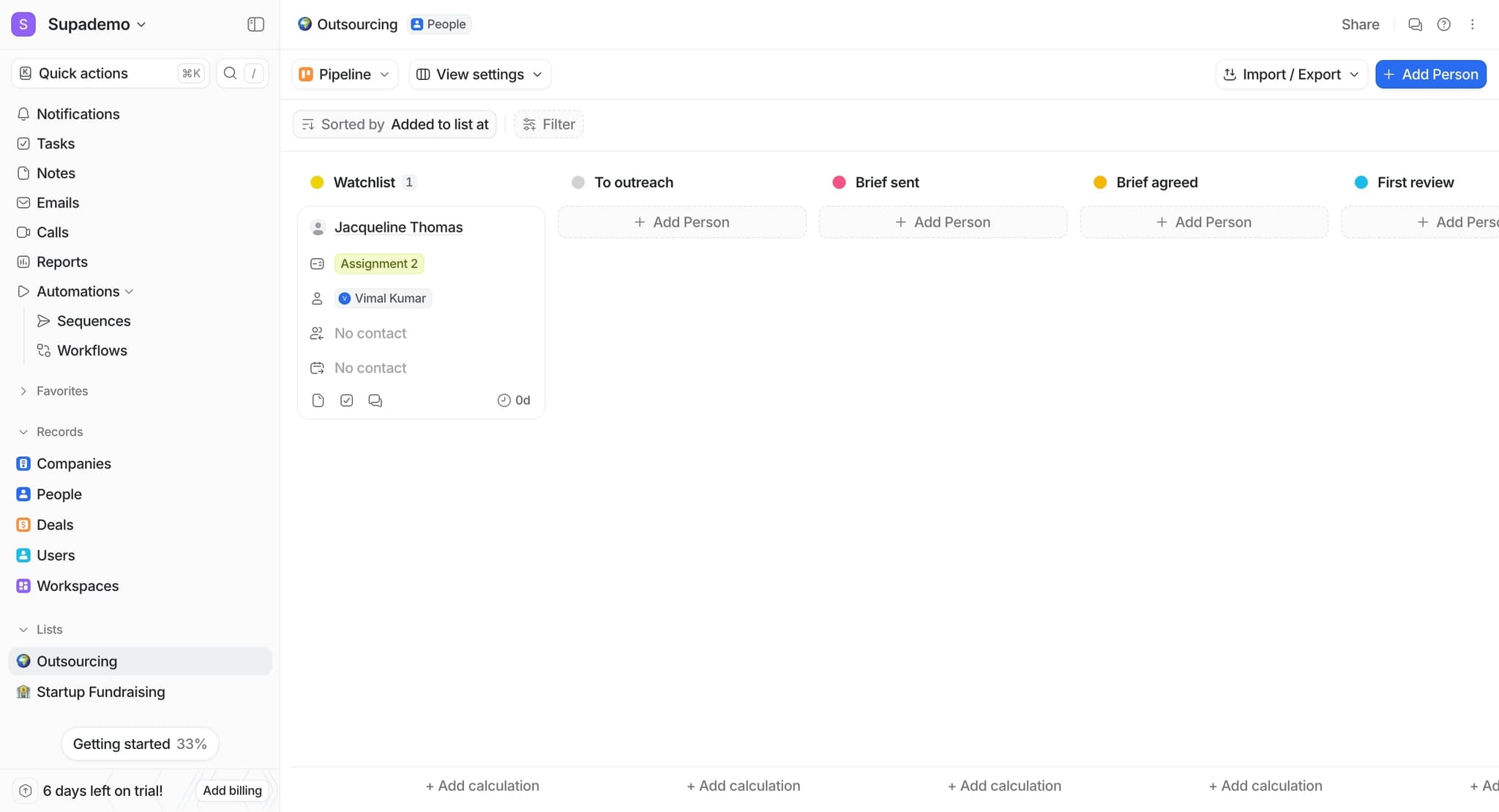Change the Sorted by Added to list at option
The width and height of the screenshot is (1499, 812).
(395, 124)
